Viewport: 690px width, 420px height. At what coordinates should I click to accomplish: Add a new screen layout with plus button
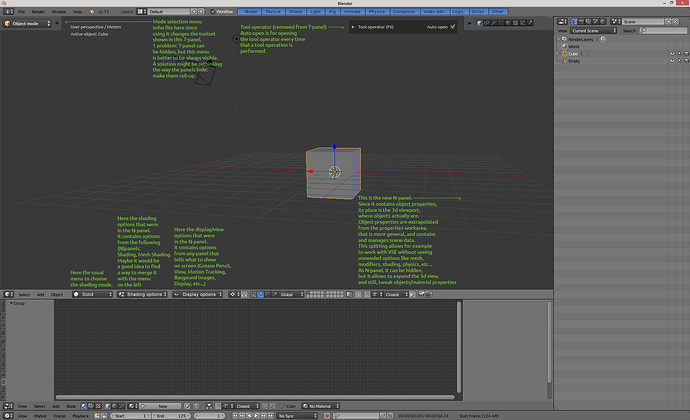point(194,11)
